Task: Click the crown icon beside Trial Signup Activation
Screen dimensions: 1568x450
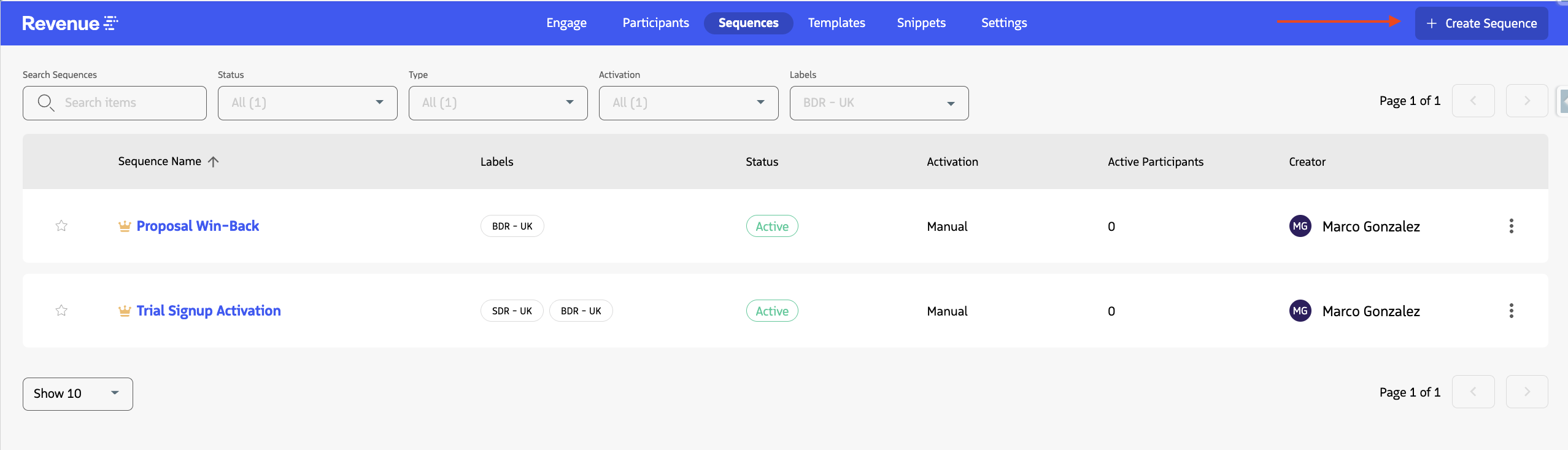Action: [x=125, y=311]
